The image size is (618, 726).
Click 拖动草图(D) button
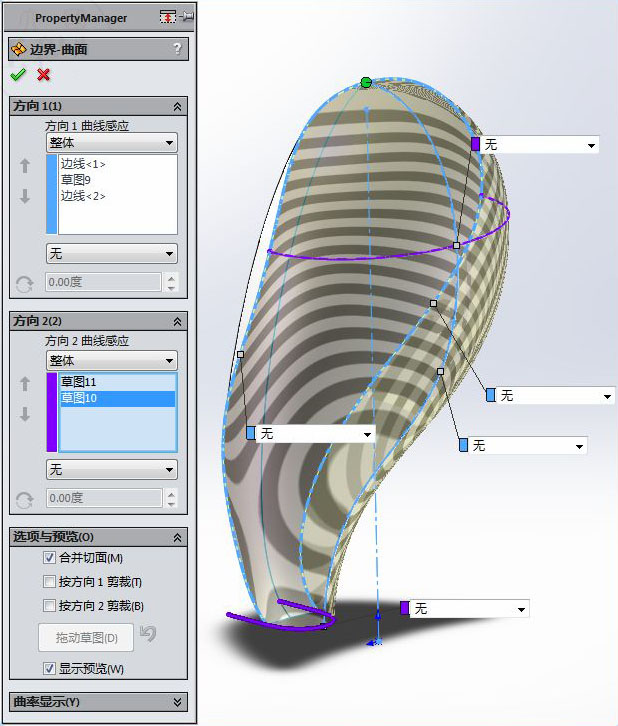(86, 638)
